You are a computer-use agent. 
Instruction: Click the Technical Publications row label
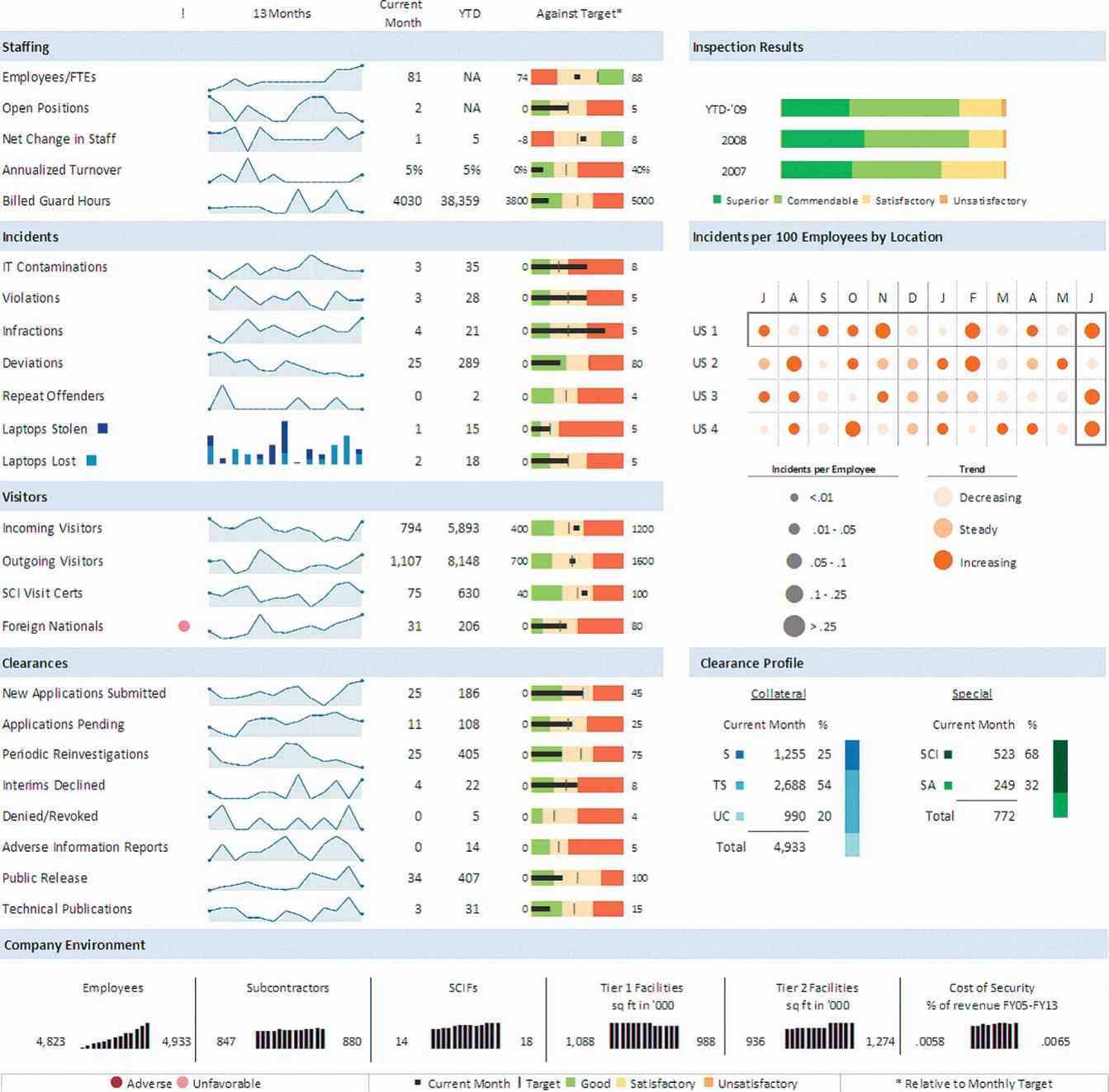[x=67, y=909]
